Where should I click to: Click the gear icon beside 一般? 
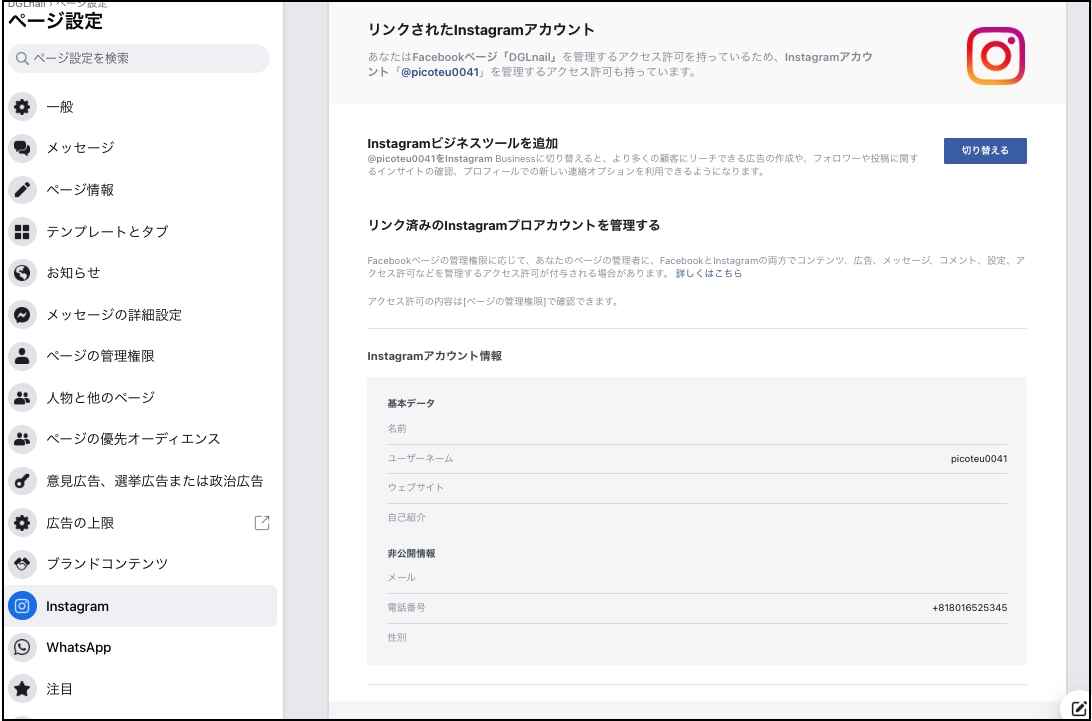coord(22,107)
